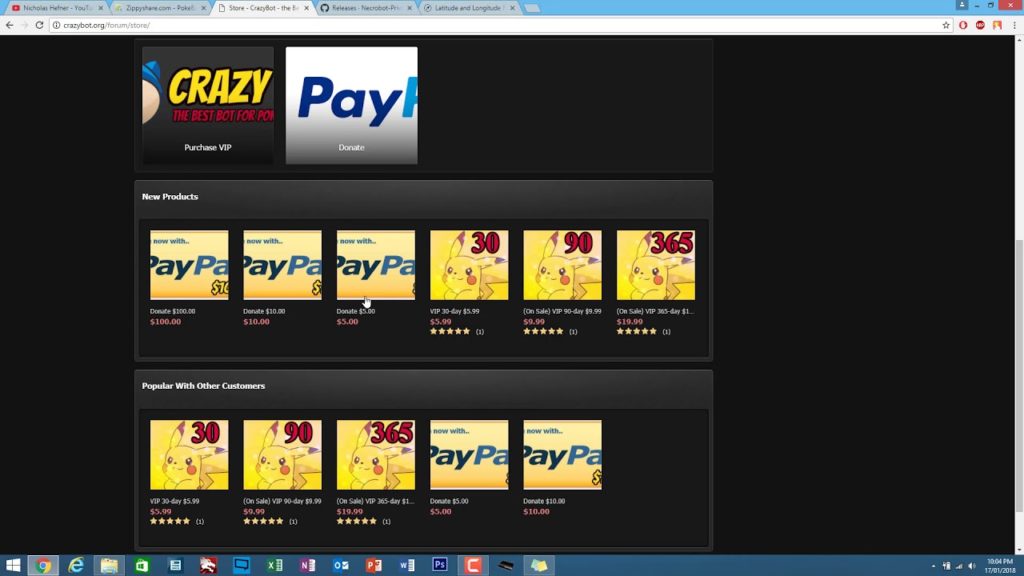Screen dimensions: 1024x576
Task: Open PowerPoint from the taskbar
Action: pos(373,565)
